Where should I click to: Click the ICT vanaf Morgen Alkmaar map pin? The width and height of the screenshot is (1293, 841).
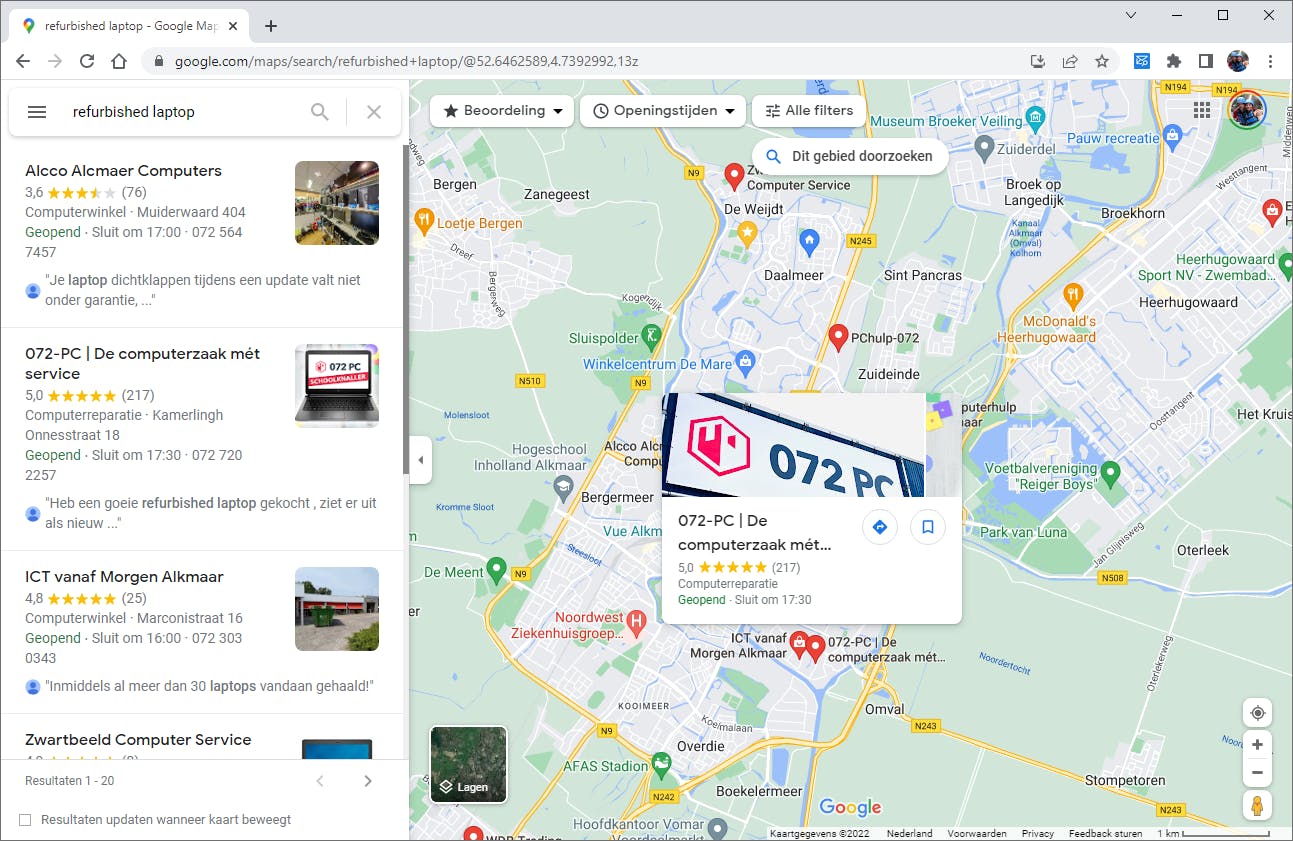(798, 643)
